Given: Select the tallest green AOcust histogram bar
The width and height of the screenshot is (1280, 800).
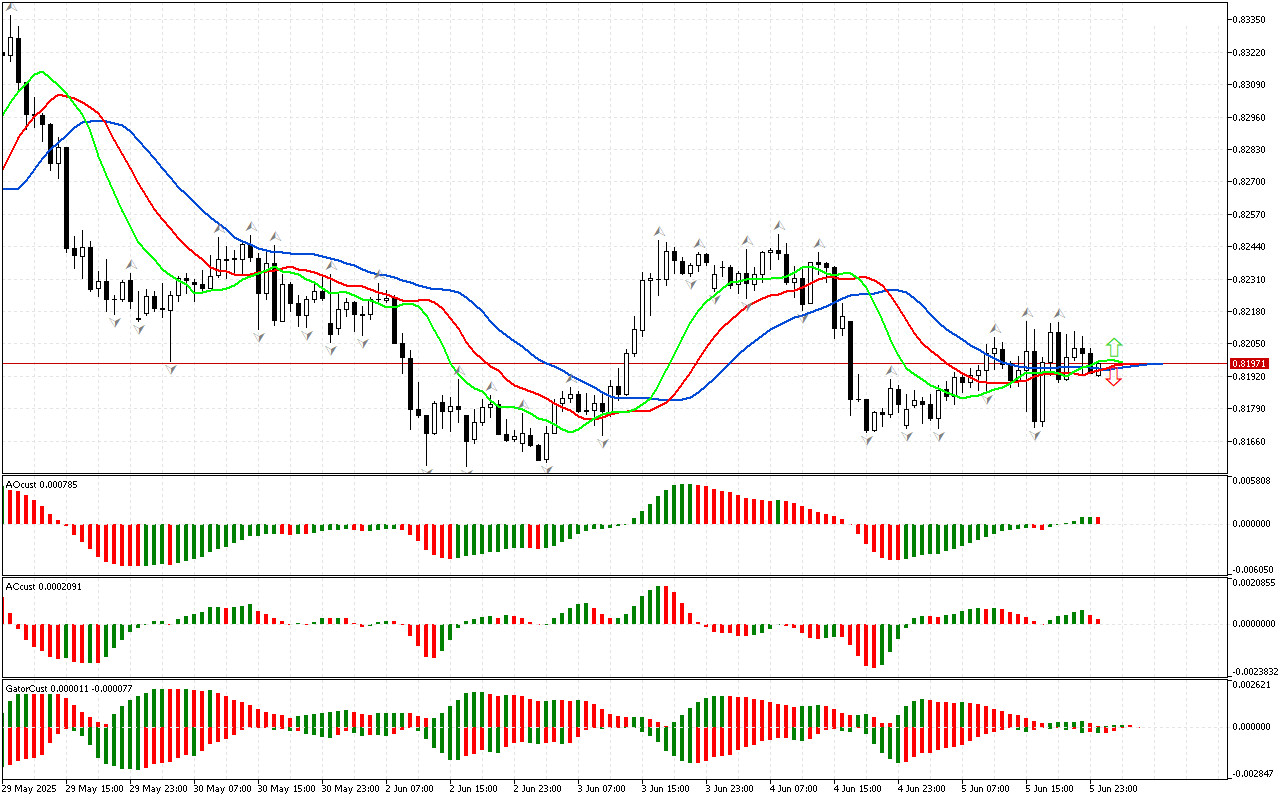Looking at the screenshot, I should click(x=685, y=504).
